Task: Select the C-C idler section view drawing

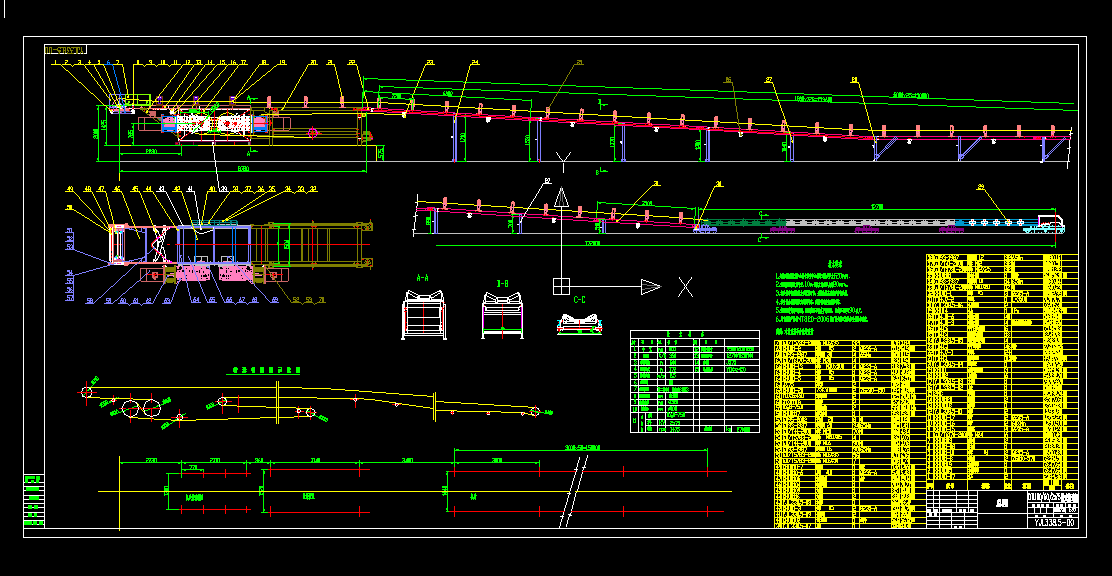Action: click(579, 322)
